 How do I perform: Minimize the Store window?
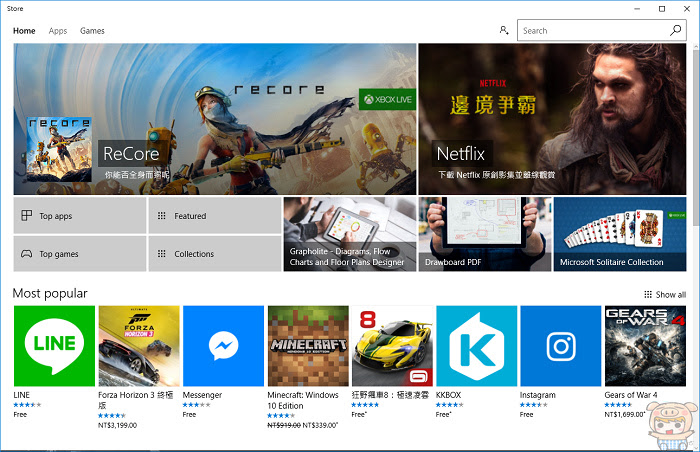(637, 8)
